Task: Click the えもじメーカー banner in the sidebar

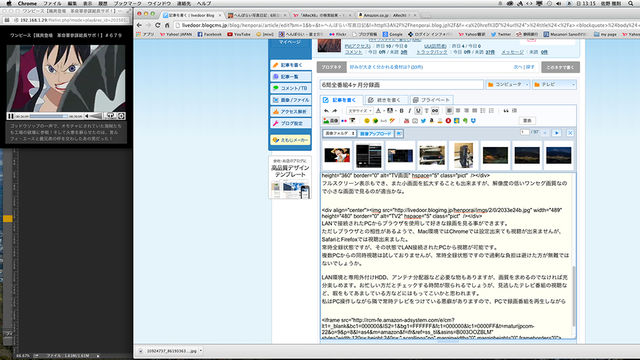Action: [290, 140]
